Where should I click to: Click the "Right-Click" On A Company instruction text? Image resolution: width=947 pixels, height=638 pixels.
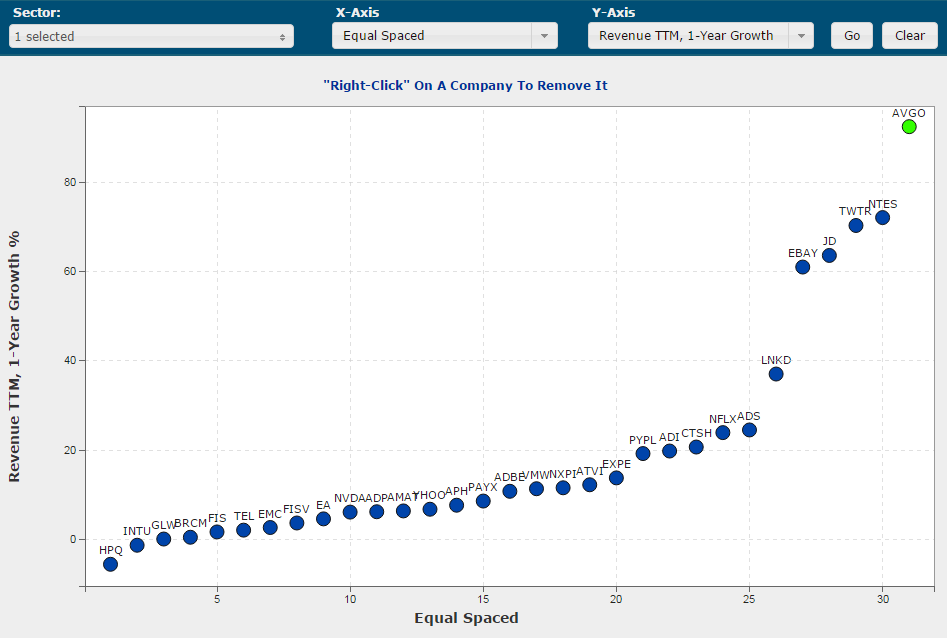click(465, 86)
